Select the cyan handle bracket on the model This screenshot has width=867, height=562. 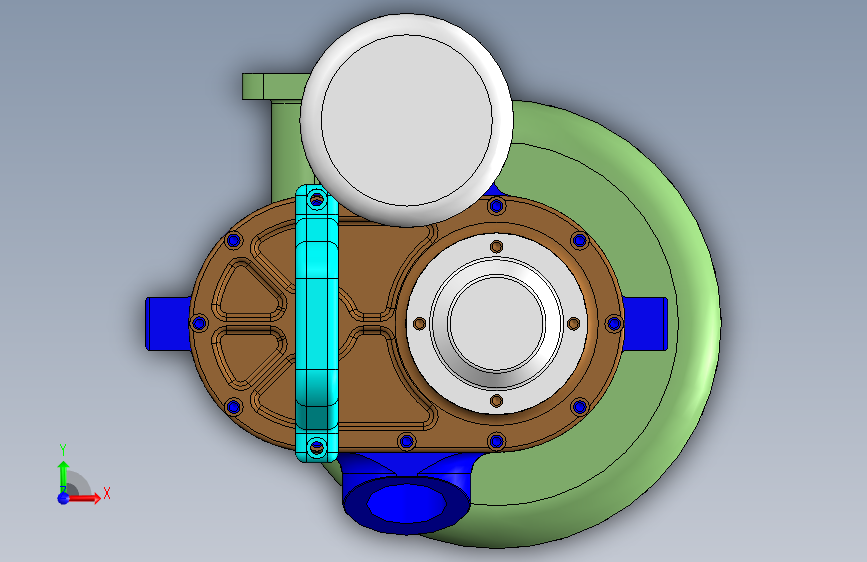coord(317,324)
